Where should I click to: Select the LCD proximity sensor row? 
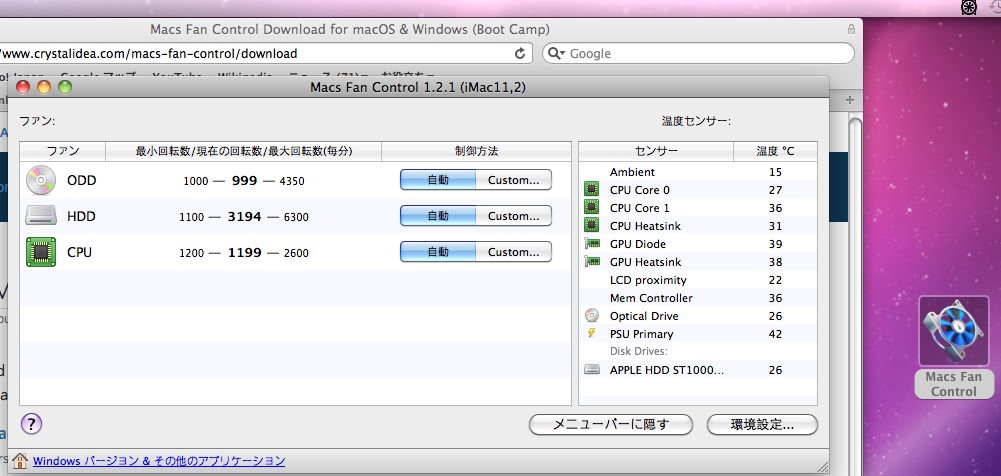[x=698, y=279]
